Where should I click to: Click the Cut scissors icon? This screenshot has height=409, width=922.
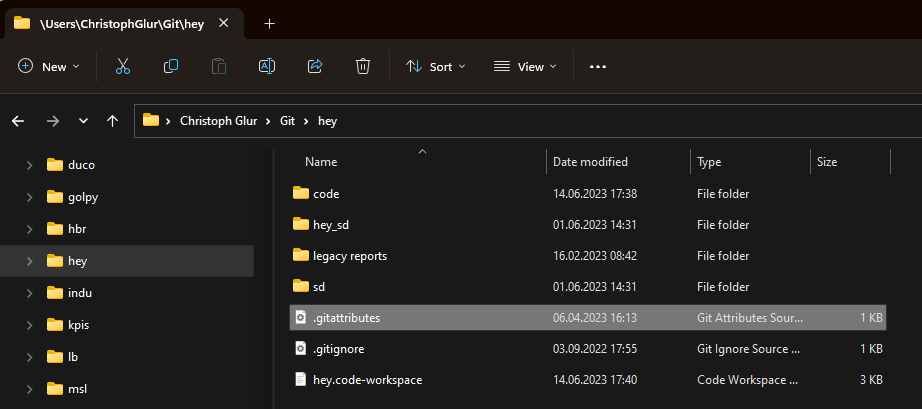click(122, 66)
